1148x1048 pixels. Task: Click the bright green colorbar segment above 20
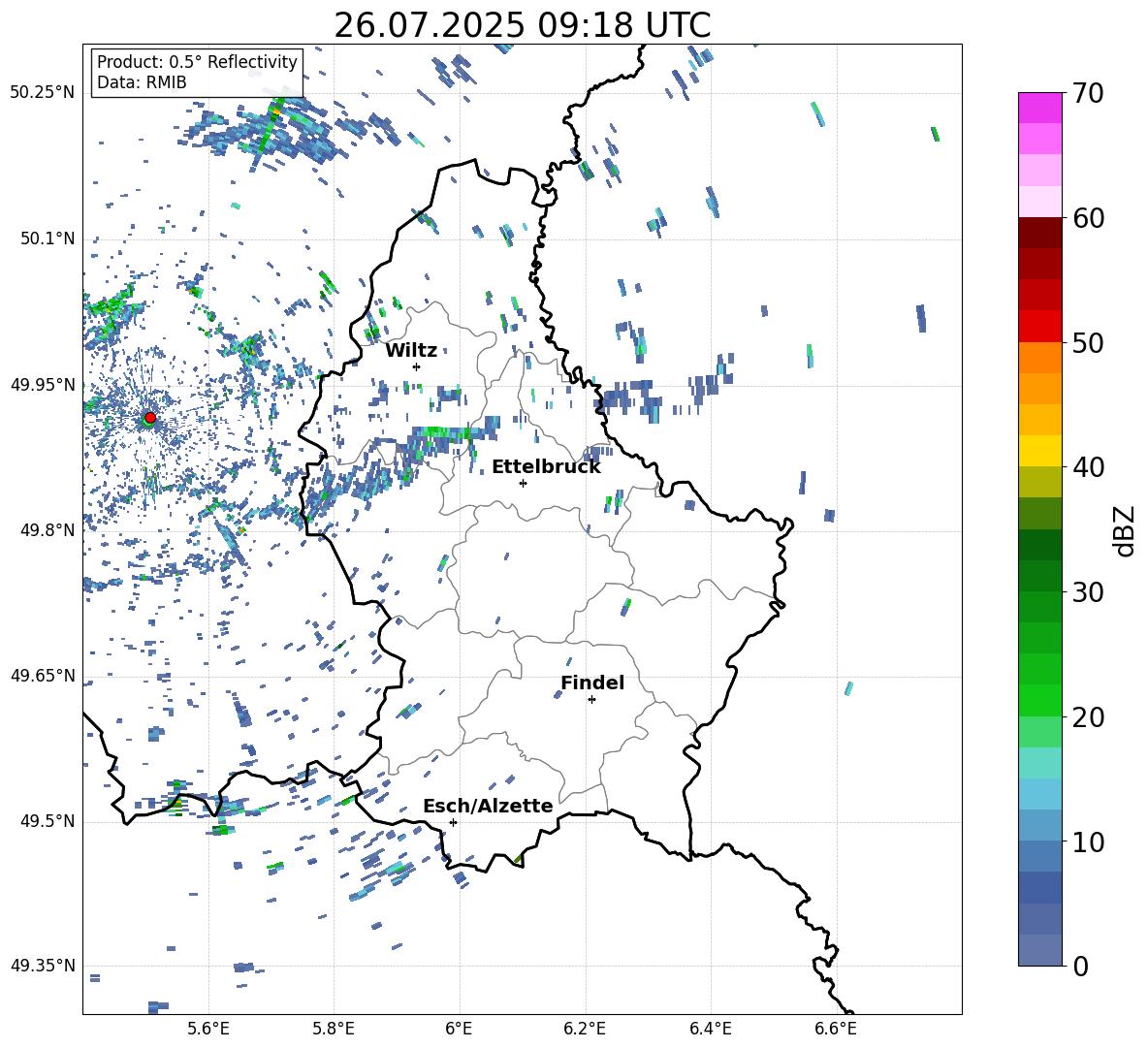click(1039, 700)
